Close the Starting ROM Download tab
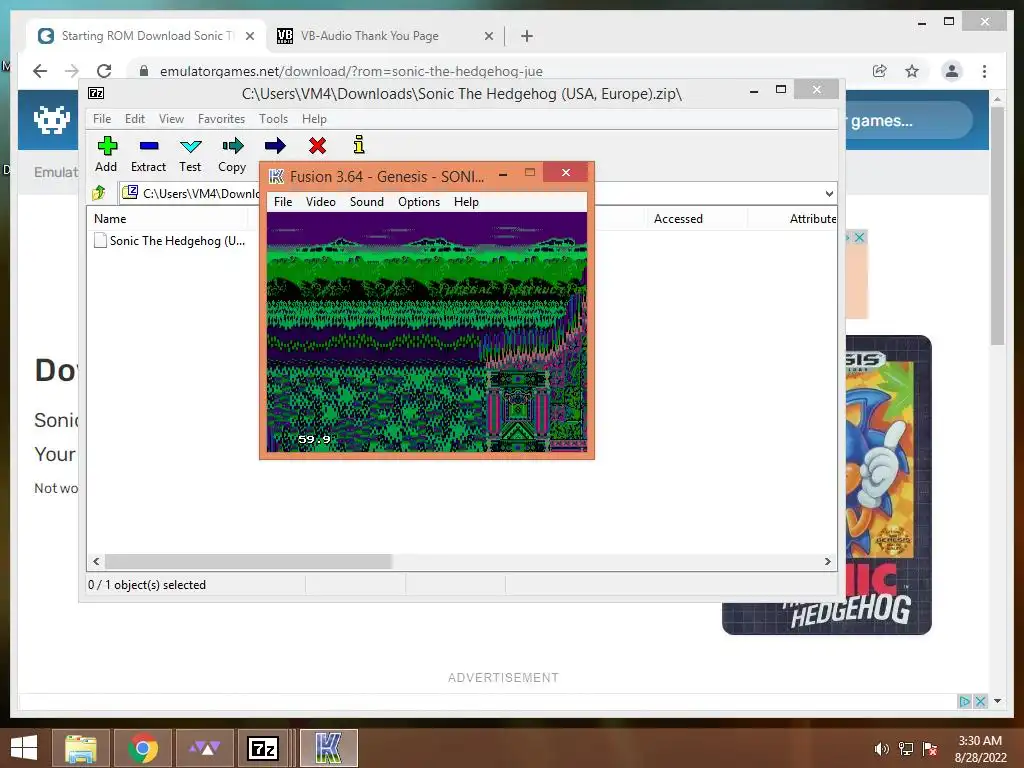The image size is (1024, 768). point(249,37)
